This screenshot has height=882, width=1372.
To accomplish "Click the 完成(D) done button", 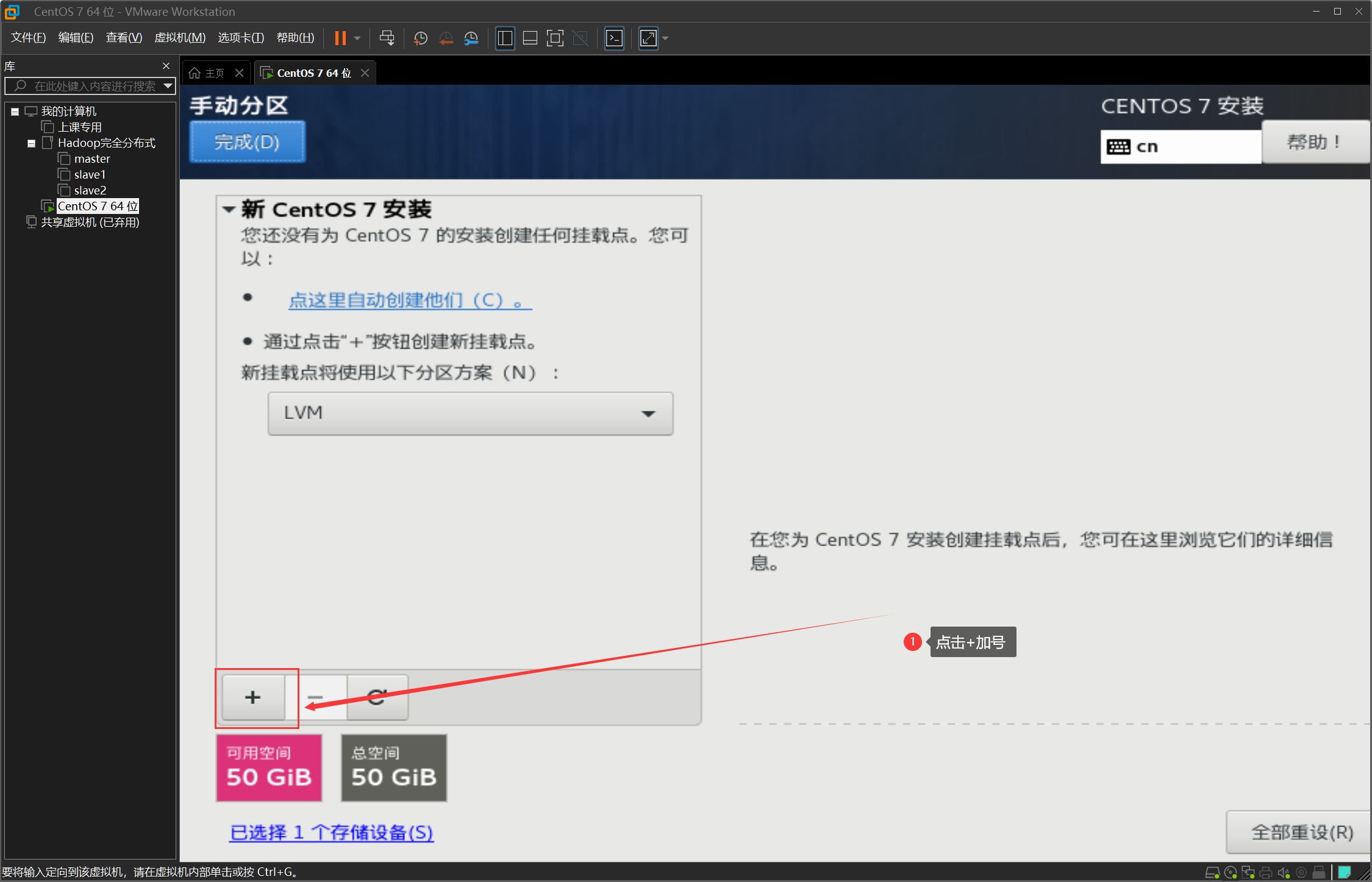I will [x=247, y=141].
